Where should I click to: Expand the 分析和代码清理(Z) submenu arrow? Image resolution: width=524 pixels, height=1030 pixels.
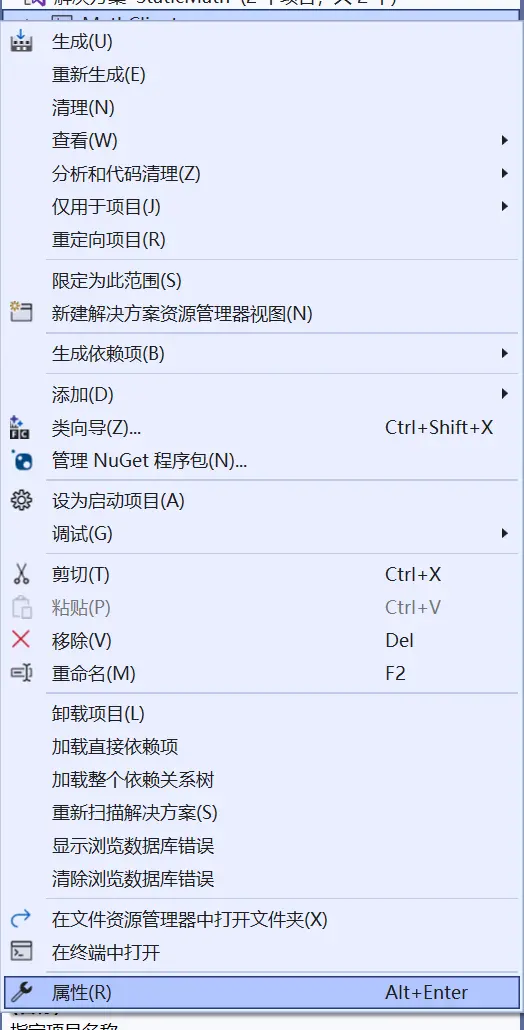point(504,173)
